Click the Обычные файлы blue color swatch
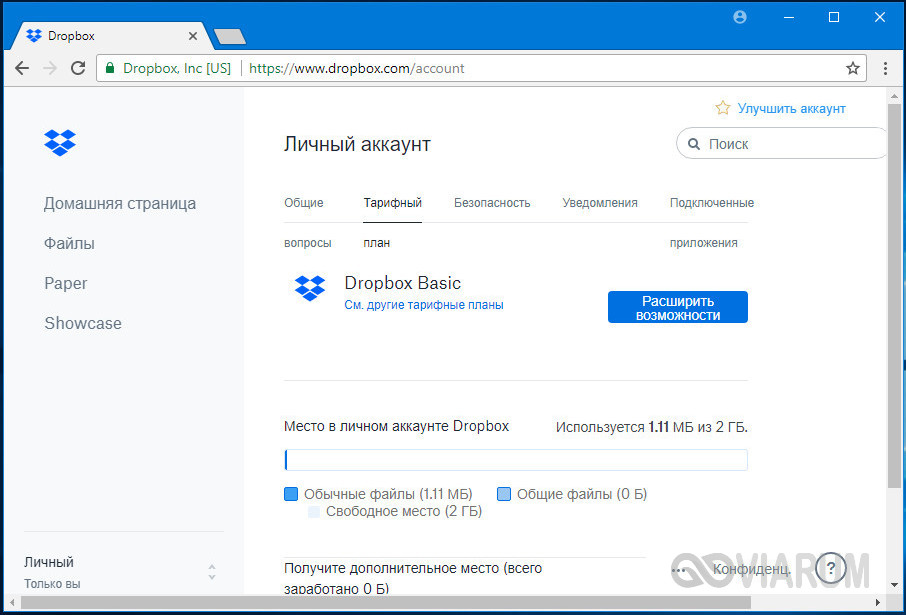The image size is (906, 615). (x=291, y=494)
